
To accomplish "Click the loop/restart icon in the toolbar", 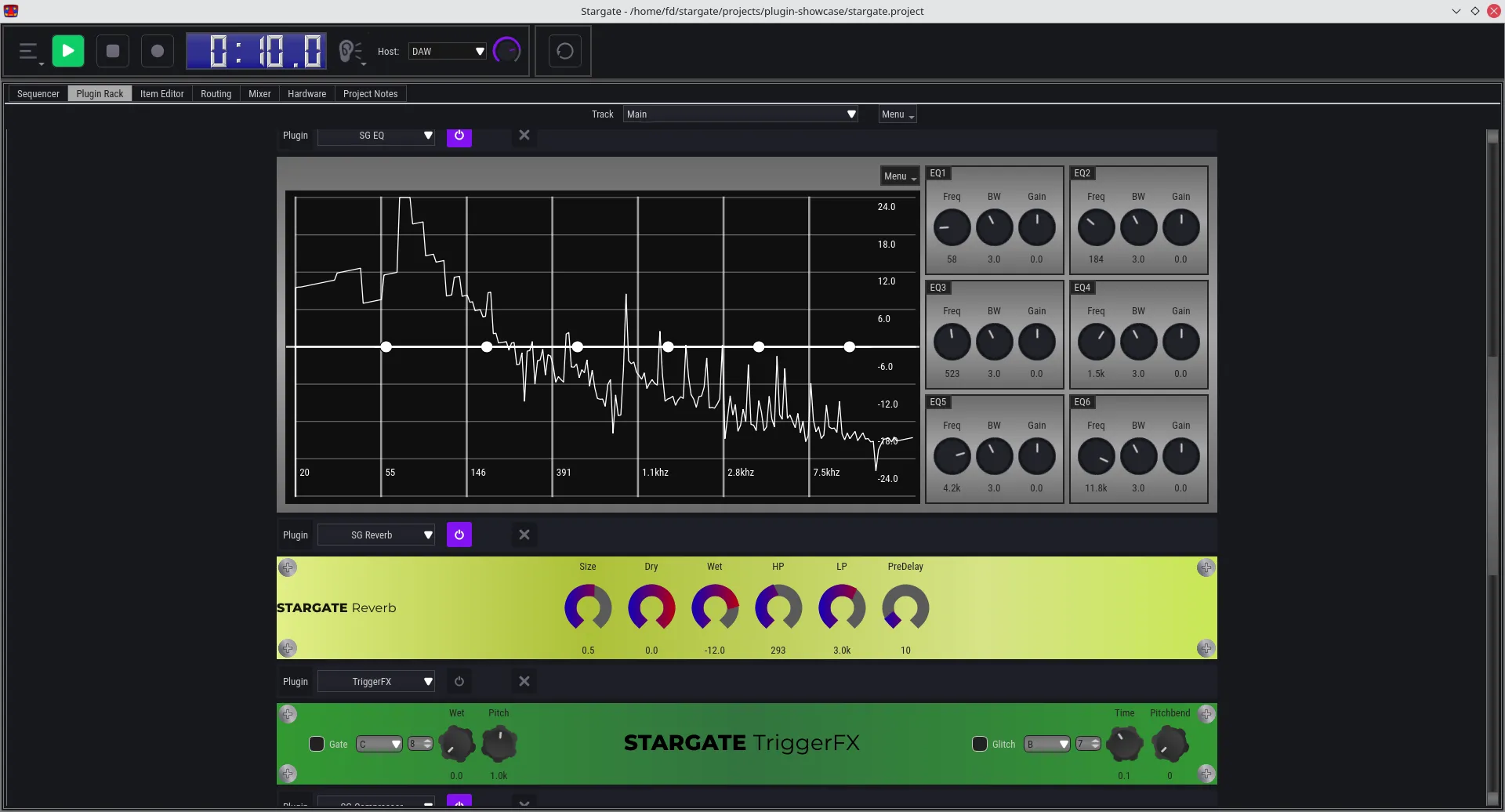I will pyautogui.click(x=564, y=50).
